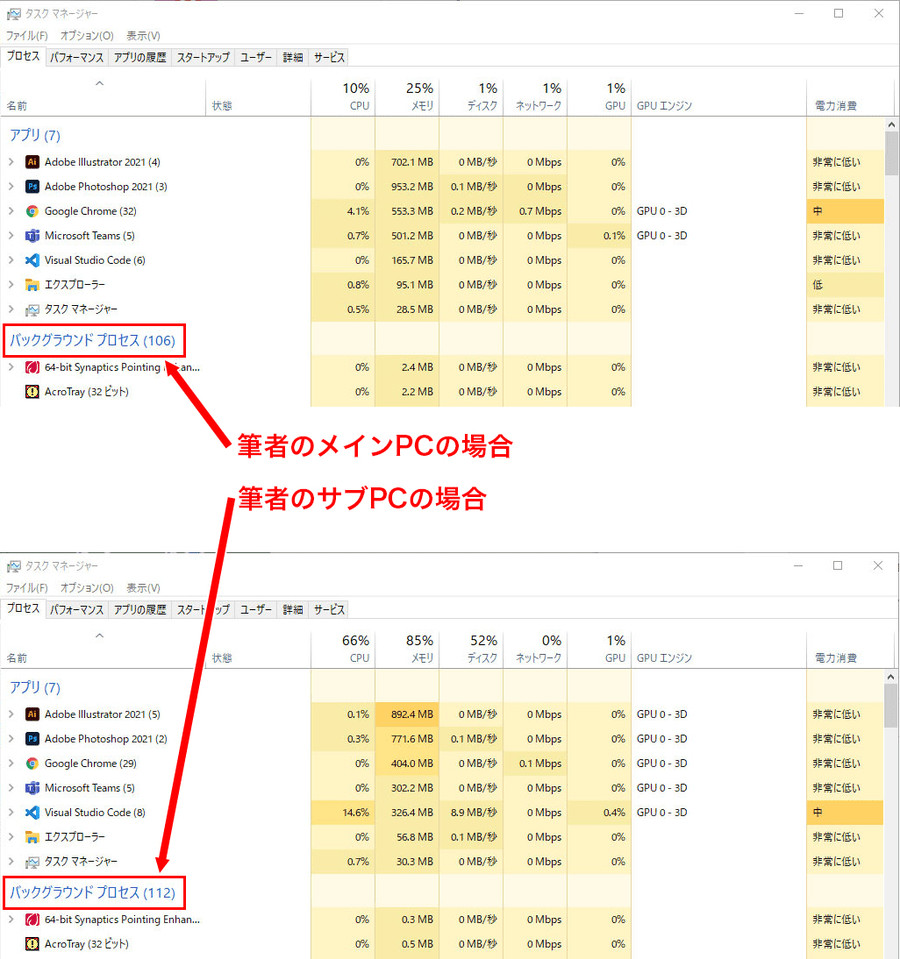
Task: Click 14.6% CPU cell for VS Code
Action: click(x=343, y=812)
